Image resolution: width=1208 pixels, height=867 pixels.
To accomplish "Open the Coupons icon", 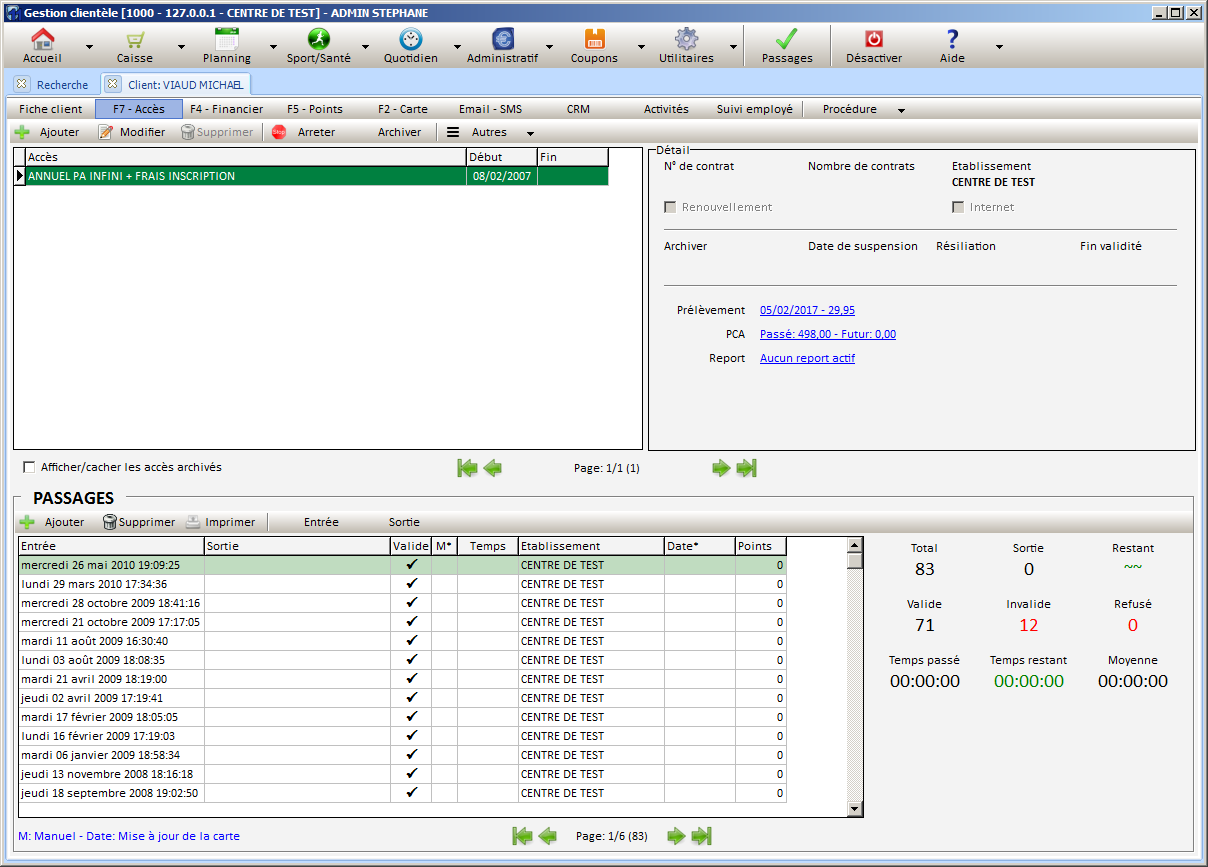I will [x=595, y=39].
